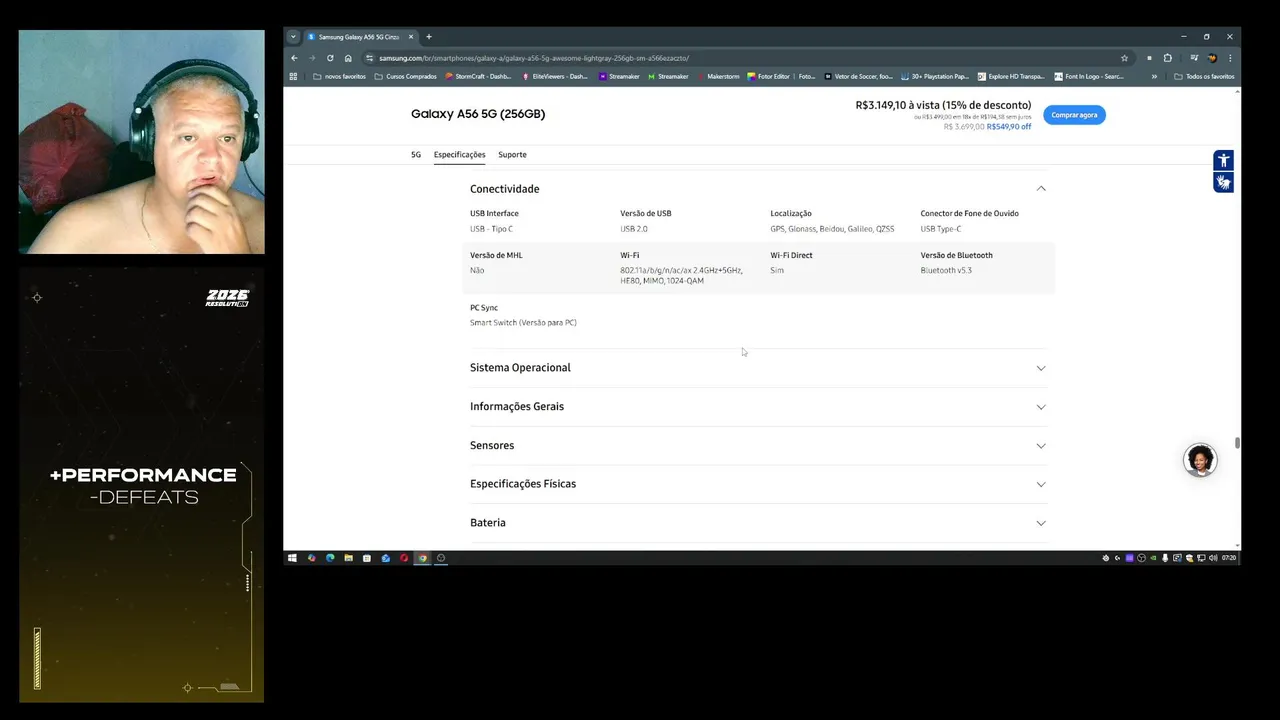Open the 'novos favoritos' bookmark folder

tap(339, 76)
